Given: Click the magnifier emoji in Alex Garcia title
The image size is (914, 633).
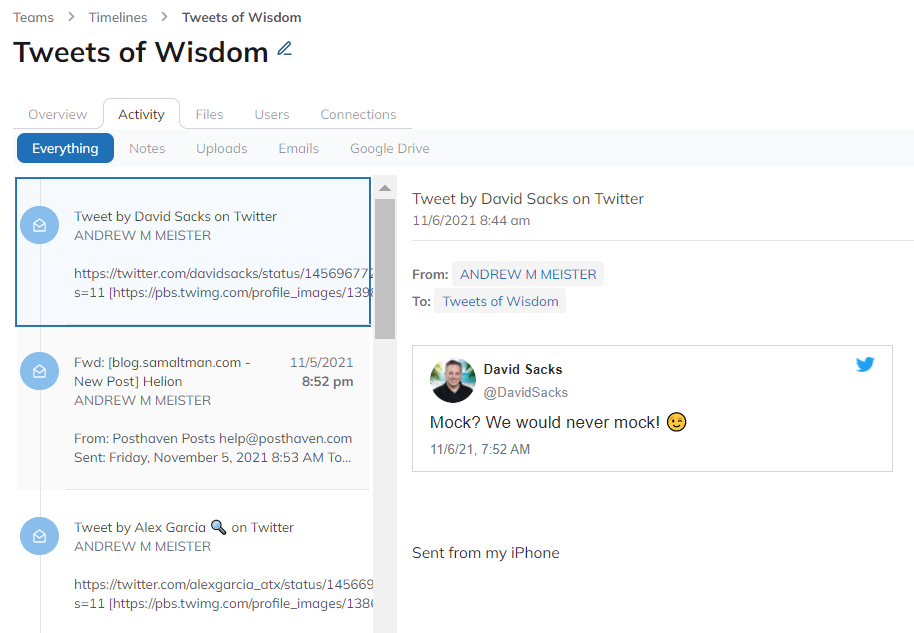Looking at the screenshot, I should pos(218,527).
